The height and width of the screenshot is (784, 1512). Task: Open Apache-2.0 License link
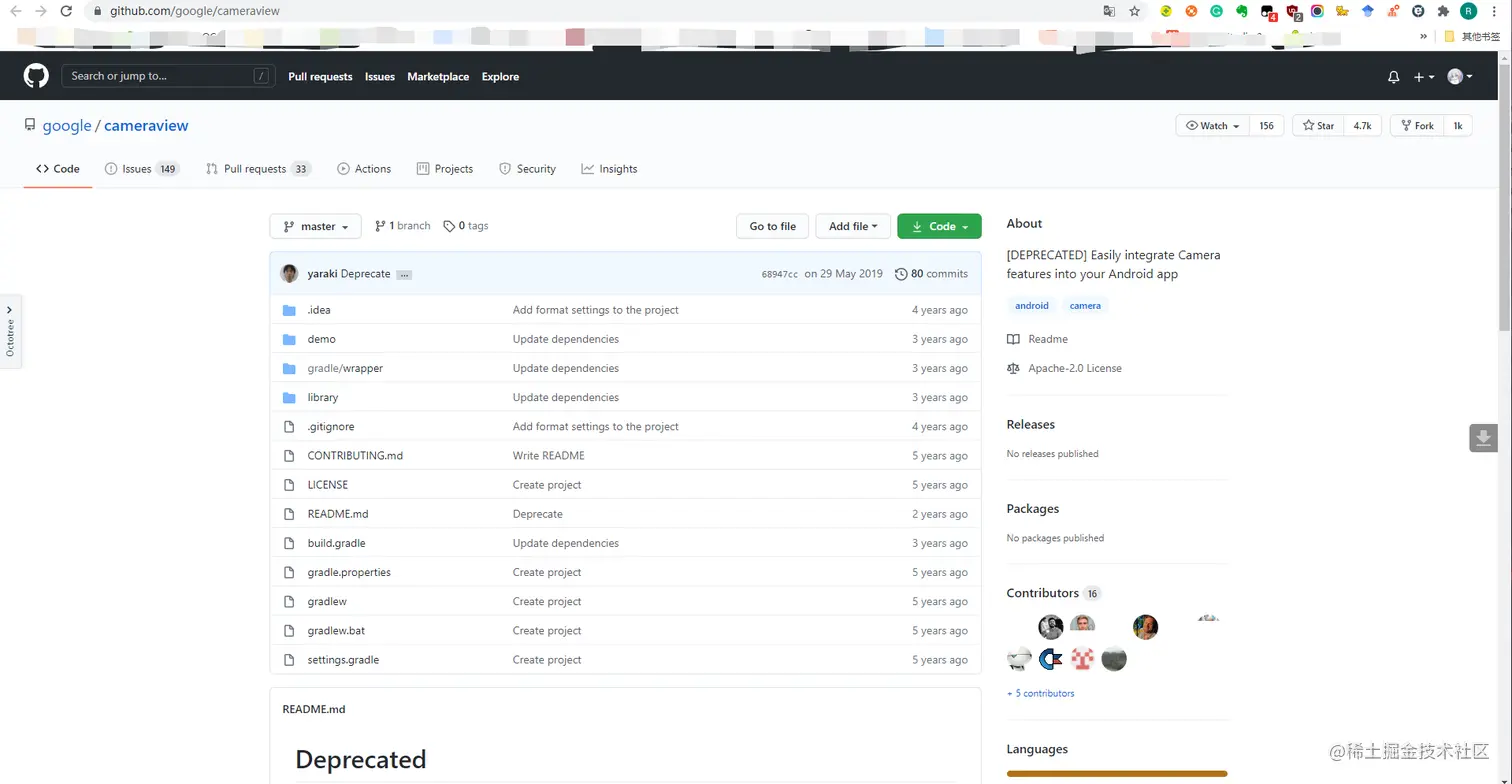(x=1065, y=368)
